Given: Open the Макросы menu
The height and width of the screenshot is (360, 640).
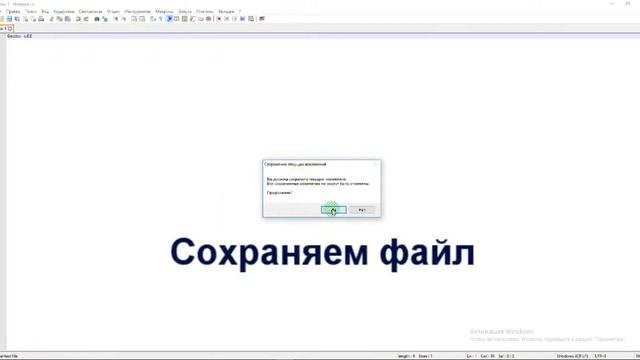Looking at the screenshot, I should (164, 11).
